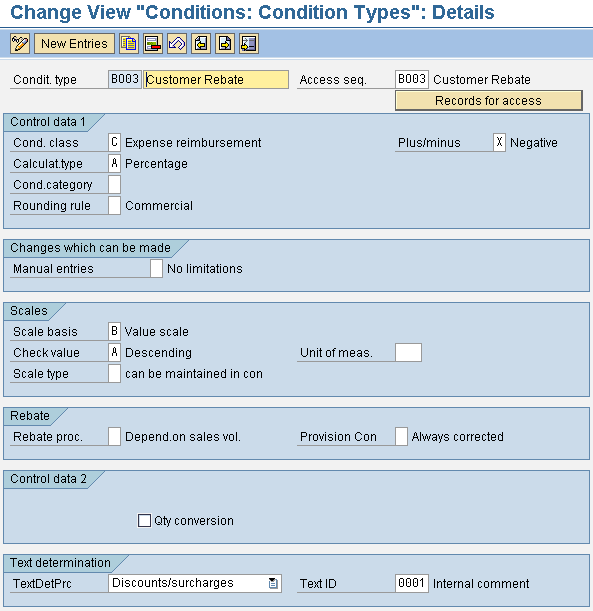The image size is (593, 611).
Task: Click the Records for access button
Action: [489, 101]
